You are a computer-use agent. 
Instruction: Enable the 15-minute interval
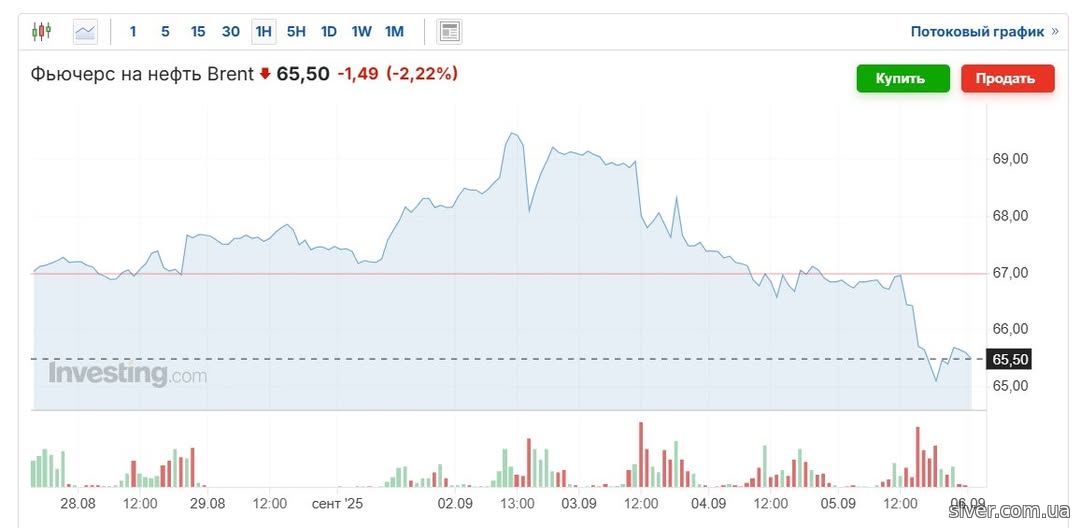point(198,32)
